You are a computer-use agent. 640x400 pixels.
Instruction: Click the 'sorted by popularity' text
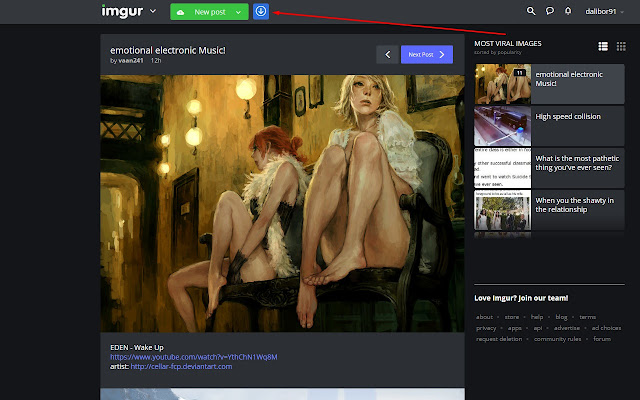coord(498,52)
